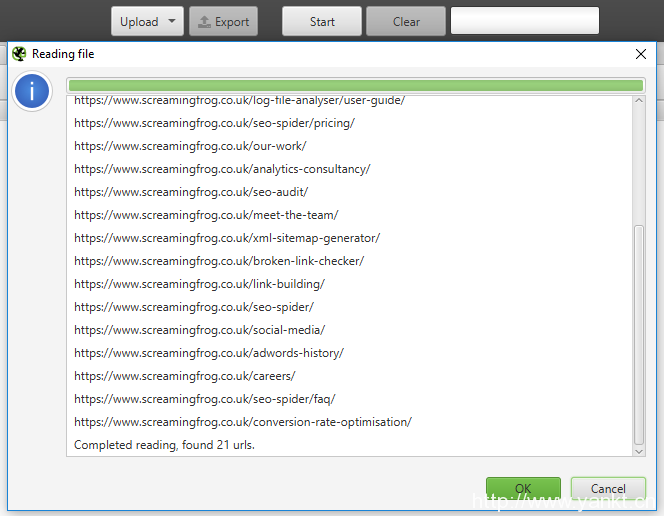Select the seo-spider/pricing URL line
664x516 pixels.
pyautogui.click(x=214, y=123)
